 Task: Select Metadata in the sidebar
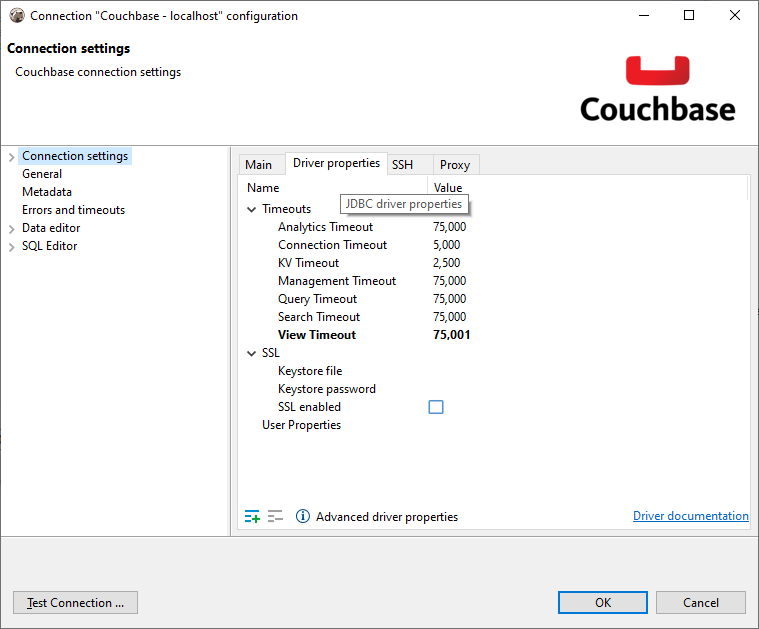[47, 192]
